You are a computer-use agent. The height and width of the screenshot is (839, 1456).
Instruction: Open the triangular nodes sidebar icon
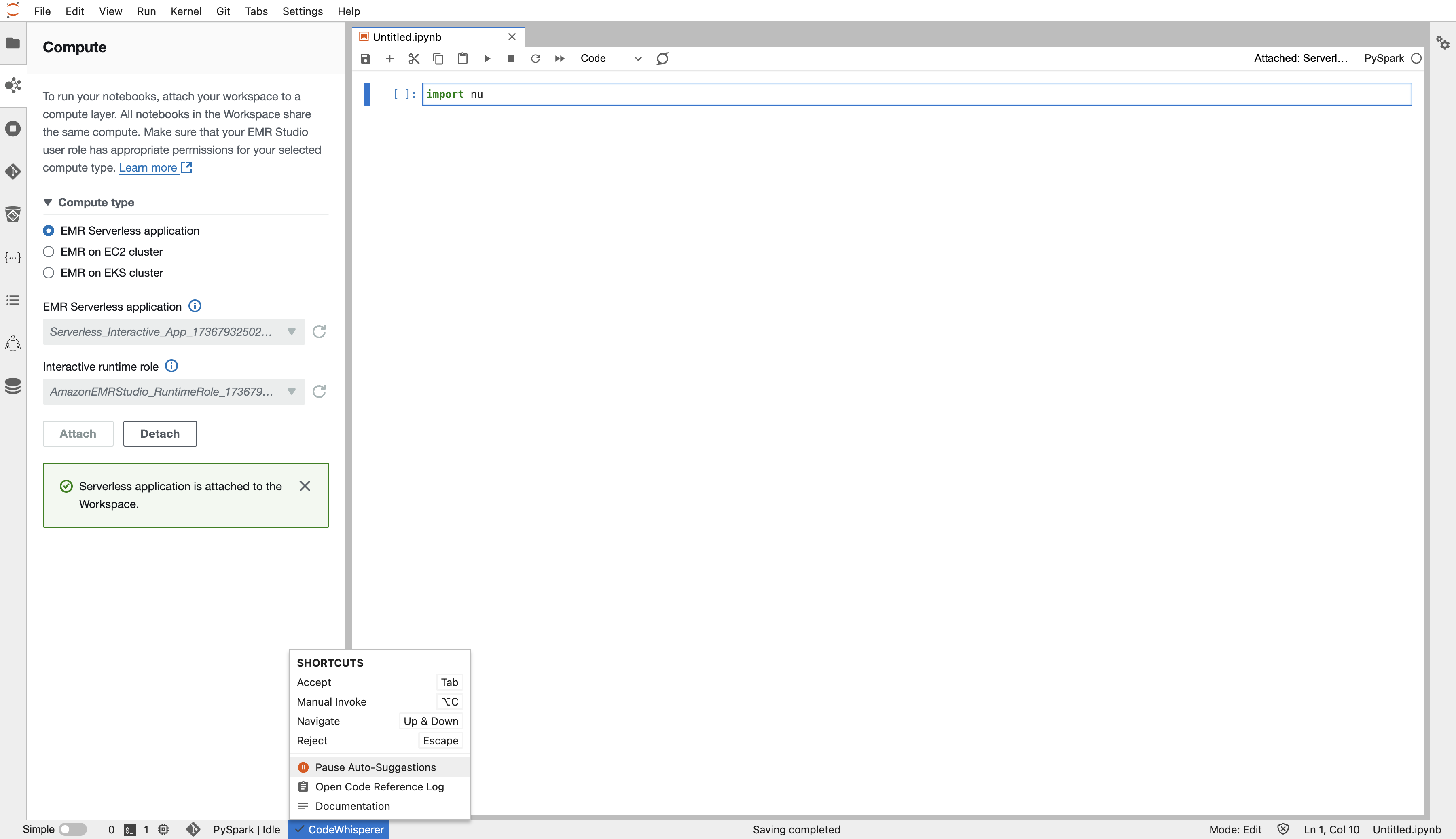[x=13, y=343]
